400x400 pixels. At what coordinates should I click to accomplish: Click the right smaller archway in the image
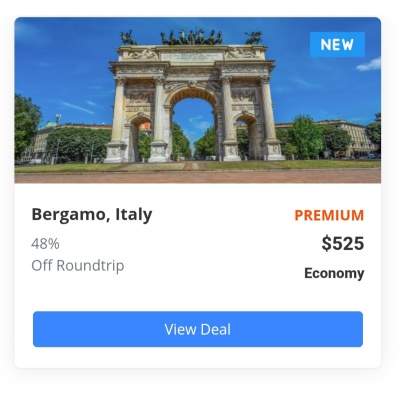[x=247, y=138]
